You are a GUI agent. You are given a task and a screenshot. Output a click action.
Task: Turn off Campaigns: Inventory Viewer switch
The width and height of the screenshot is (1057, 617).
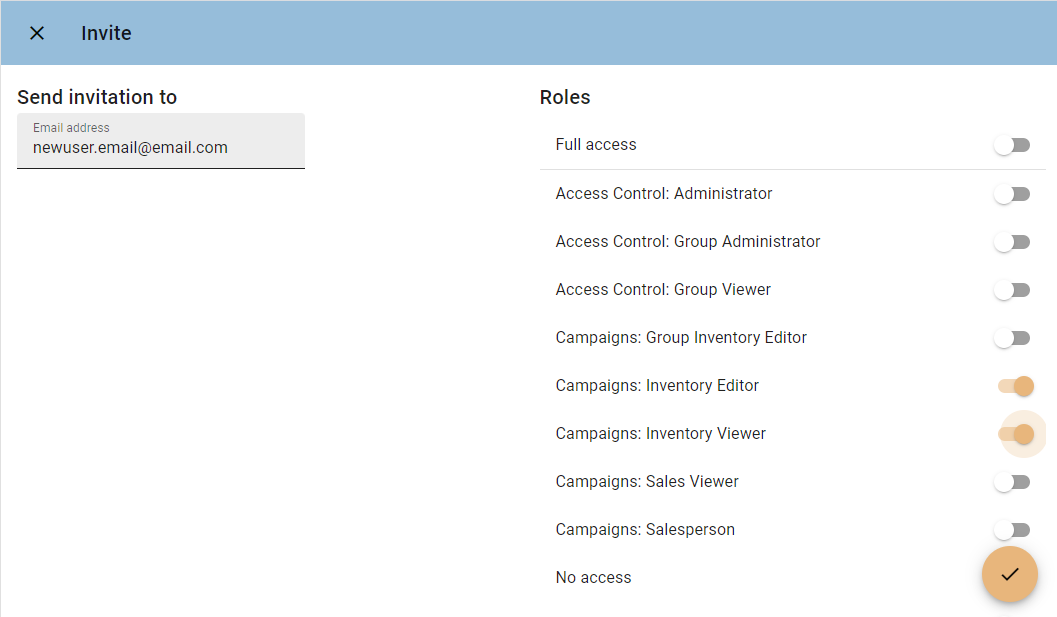click(1016, 434)
